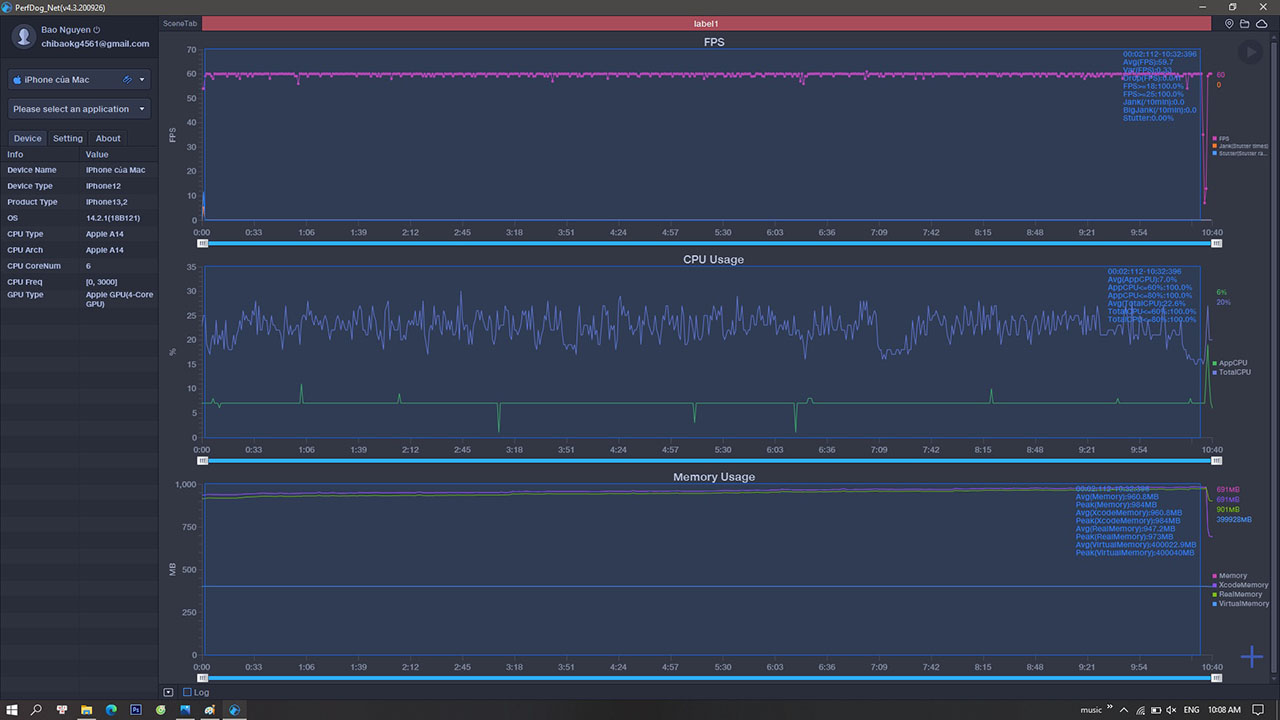Viewport: 1280px width, 720px height.
Task: Select the OS value 14.2.1(18B121)
Action: pyautogui.click(x=113, y=218)
